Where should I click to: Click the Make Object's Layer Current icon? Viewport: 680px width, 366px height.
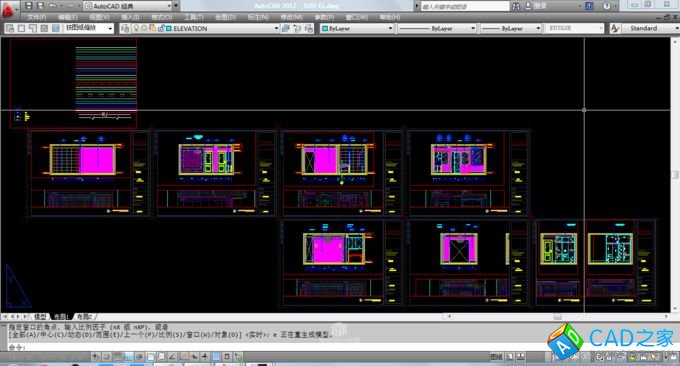(x=286, y=28)
